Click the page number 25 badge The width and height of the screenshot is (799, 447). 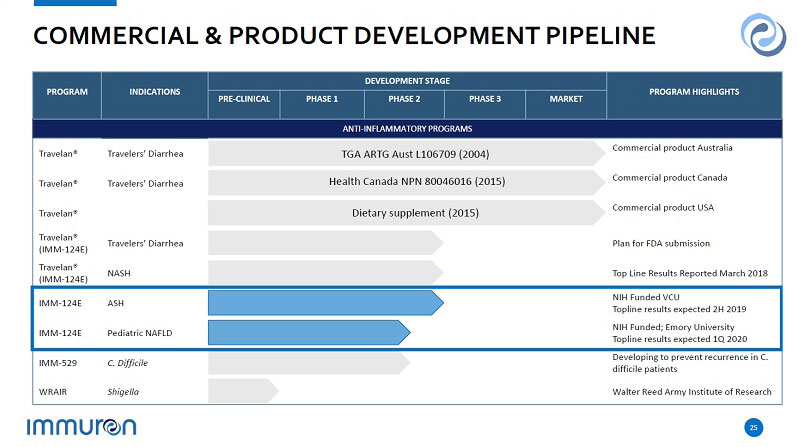pyautogui.click(x=753, y=427)
